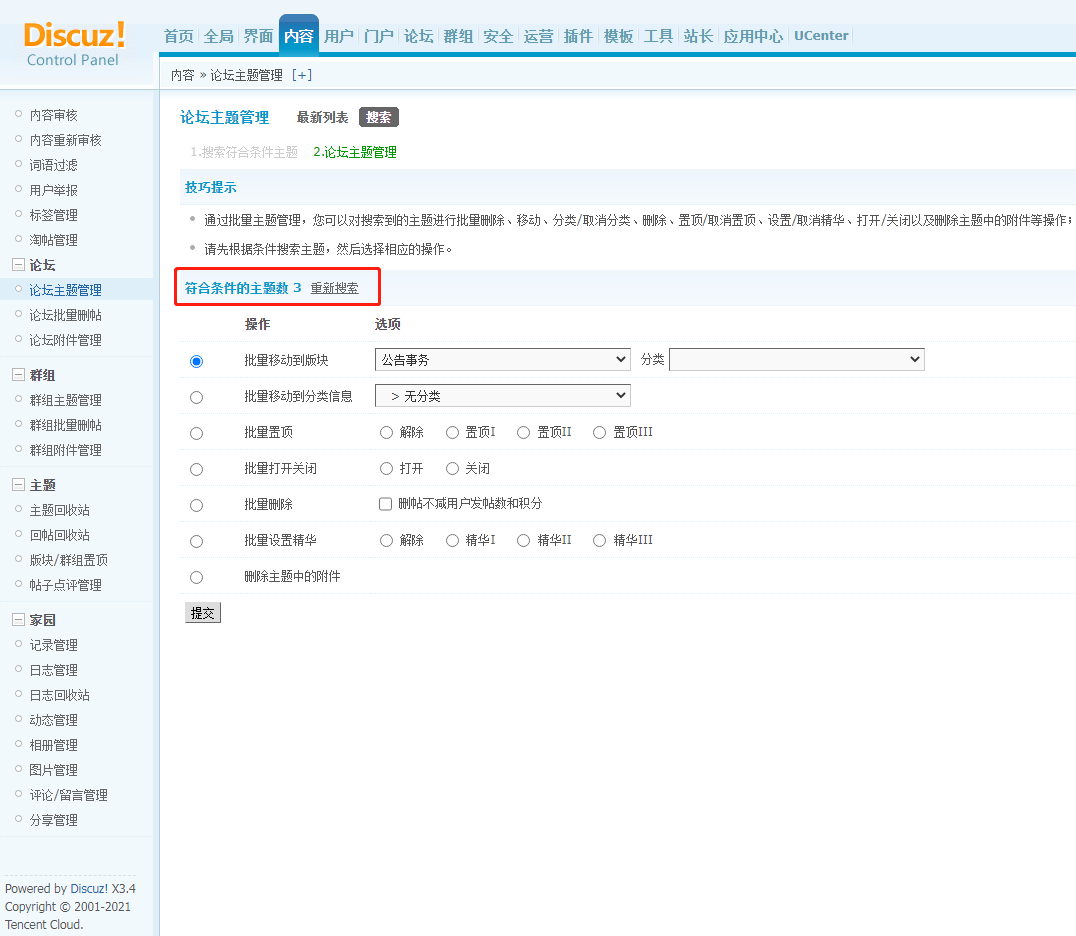The width and height of the screenshot is (1076, 936).
Task: Collapse the 论坛 sidebar section
Action: pos(18,265)
